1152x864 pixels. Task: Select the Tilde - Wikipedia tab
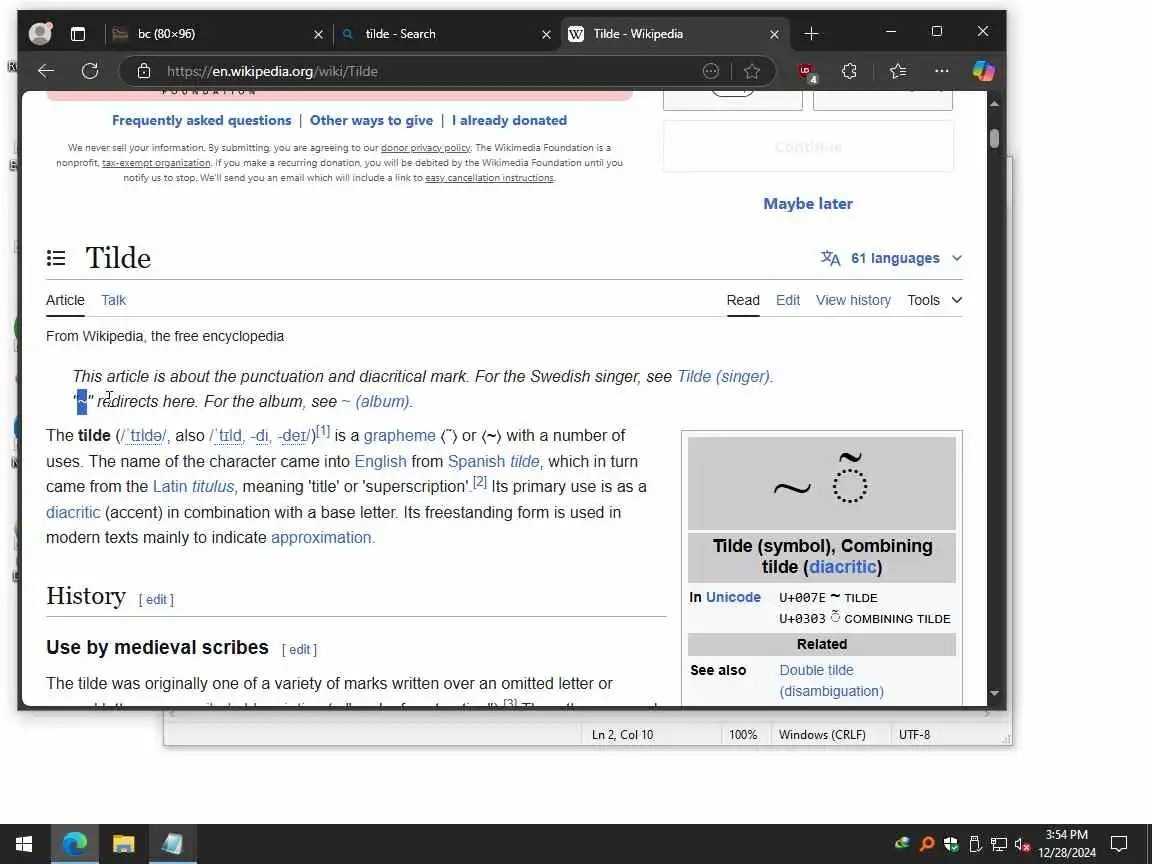click(674, 34)
